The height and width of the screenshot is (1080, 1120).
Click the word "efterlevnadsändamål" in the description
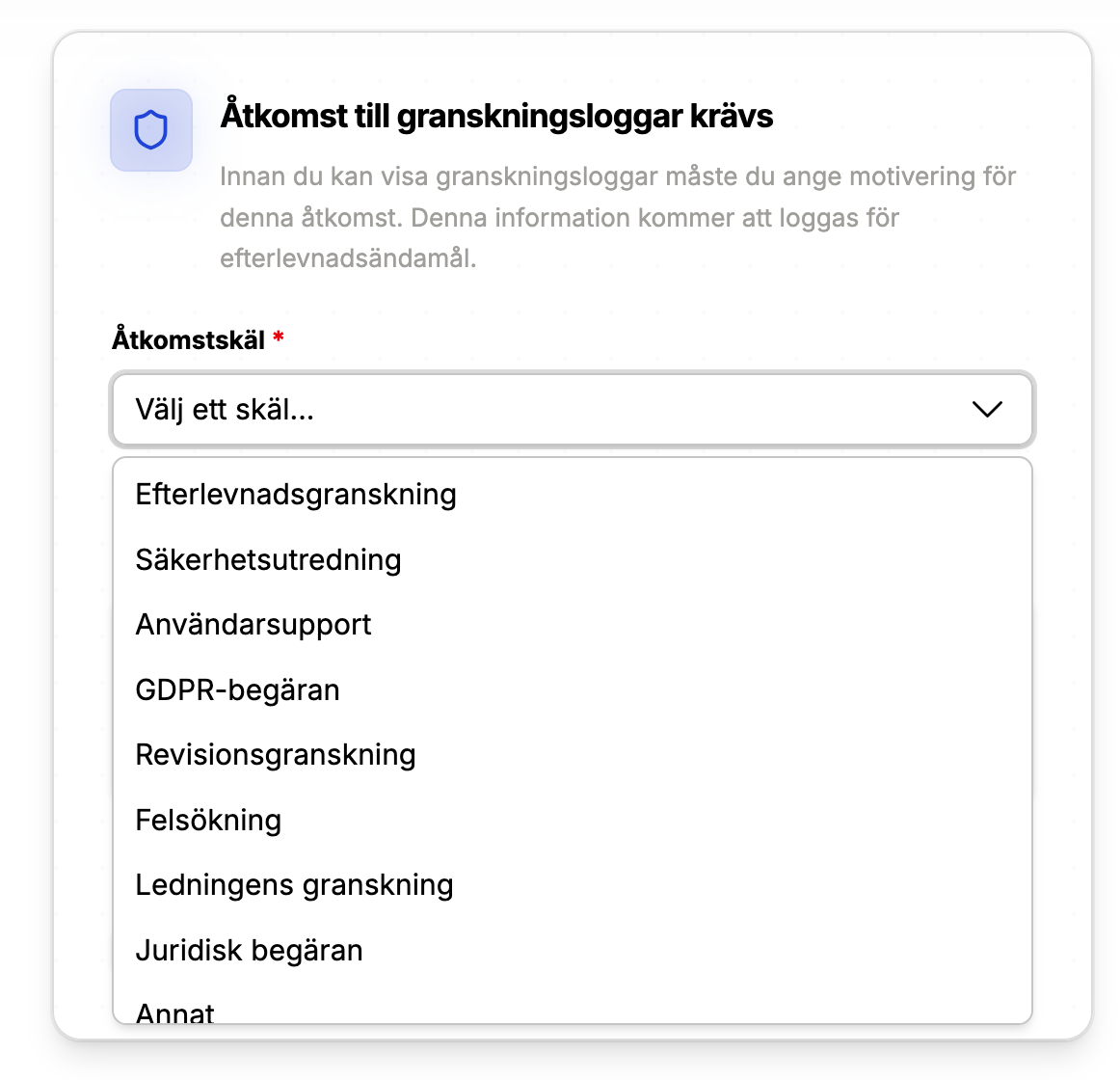click(347, 258)
